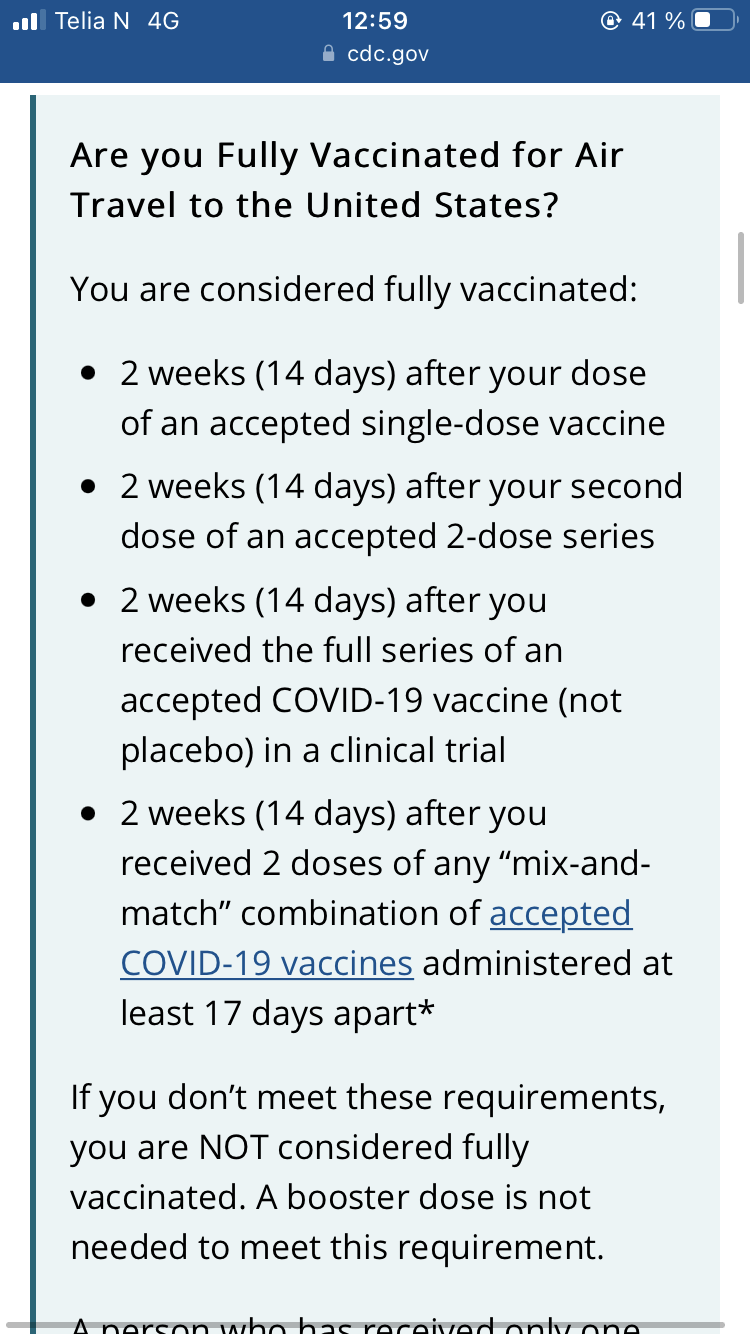Tap the "COVID-19 vaccines" underlined link text

point(266,964)
